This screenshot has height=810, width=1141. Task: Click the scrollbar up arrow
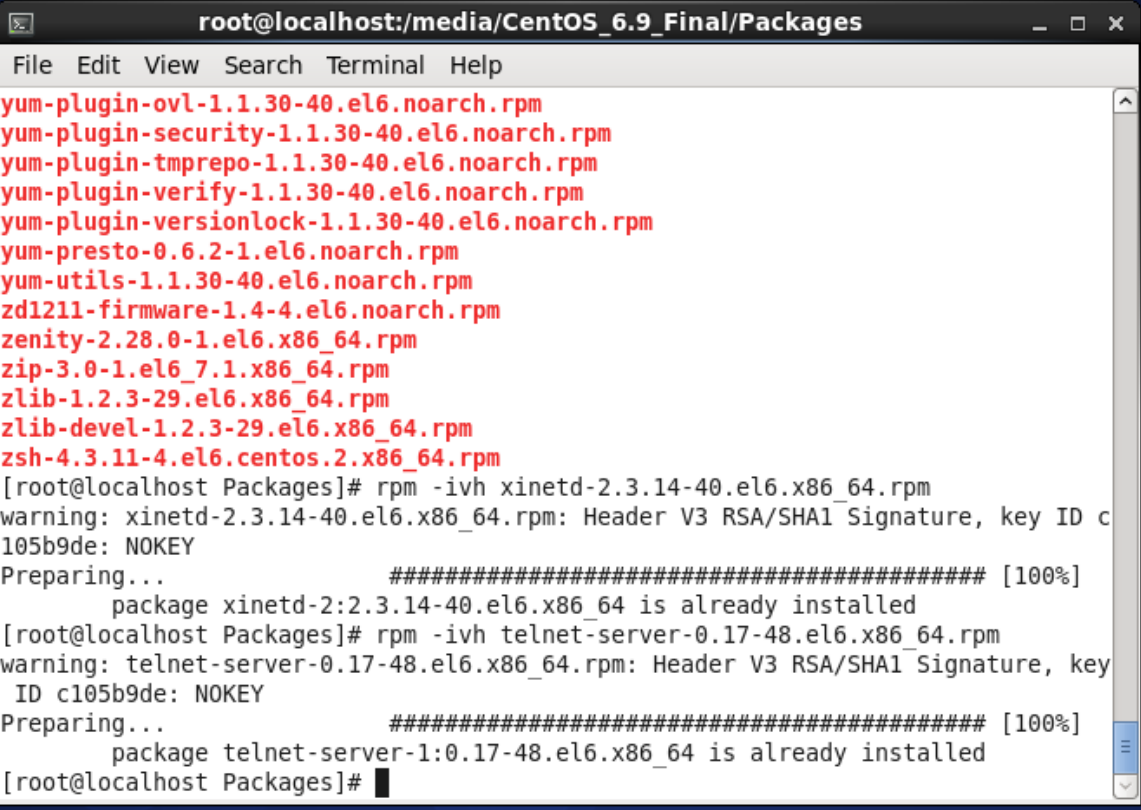(x=1125, y=101)
